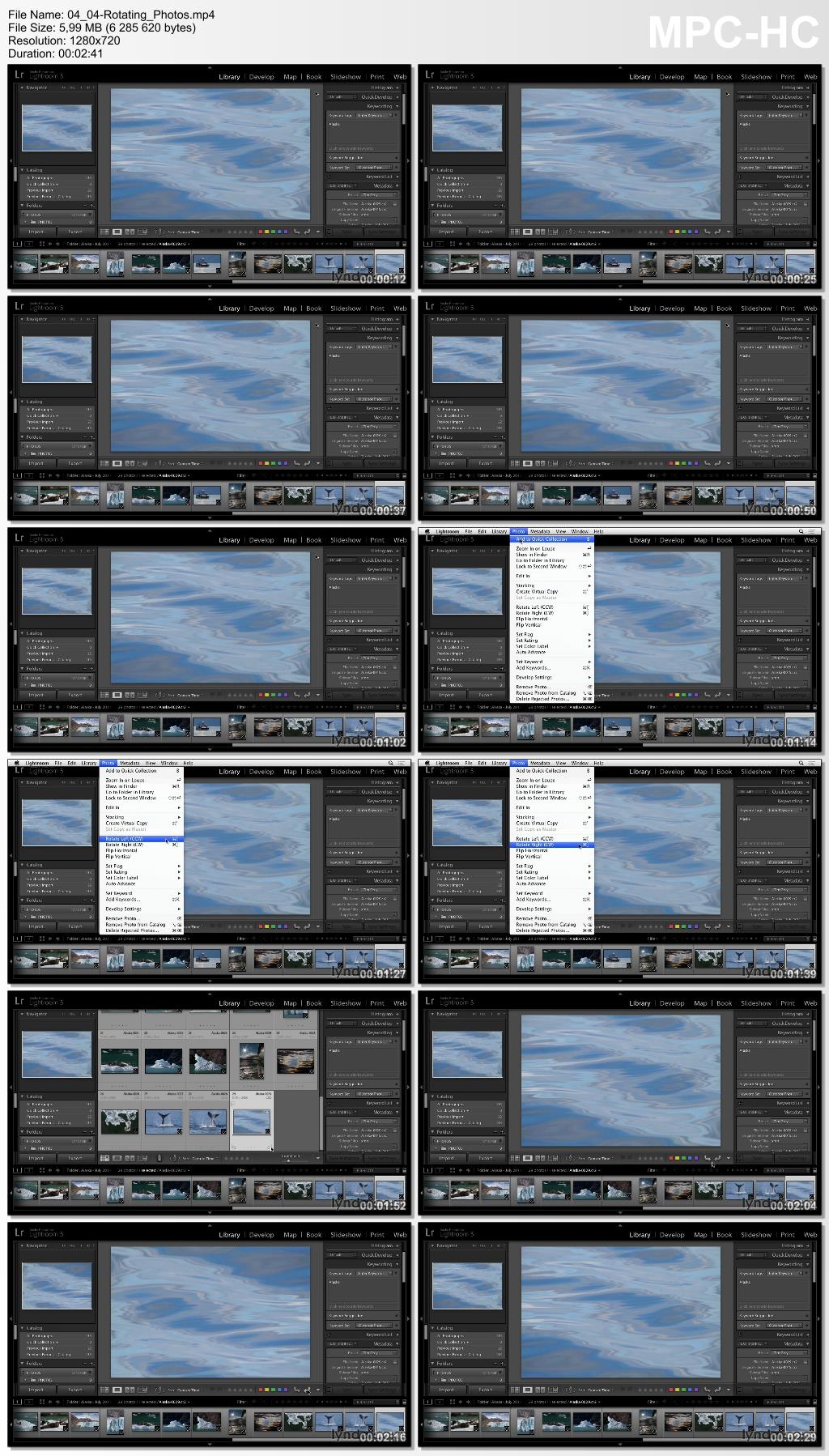Image resolution: width=829 pixels, height=1456 pixels.
Task: Click Compare view icon in 00:00:50 frame
Action: (540, 463)
